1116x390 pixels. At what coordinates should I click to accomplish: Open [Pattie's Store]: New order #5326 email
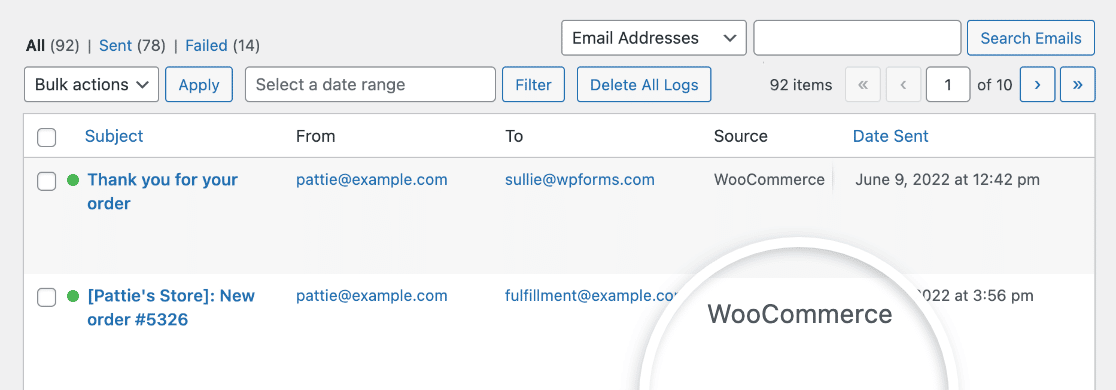click(171, 307)
